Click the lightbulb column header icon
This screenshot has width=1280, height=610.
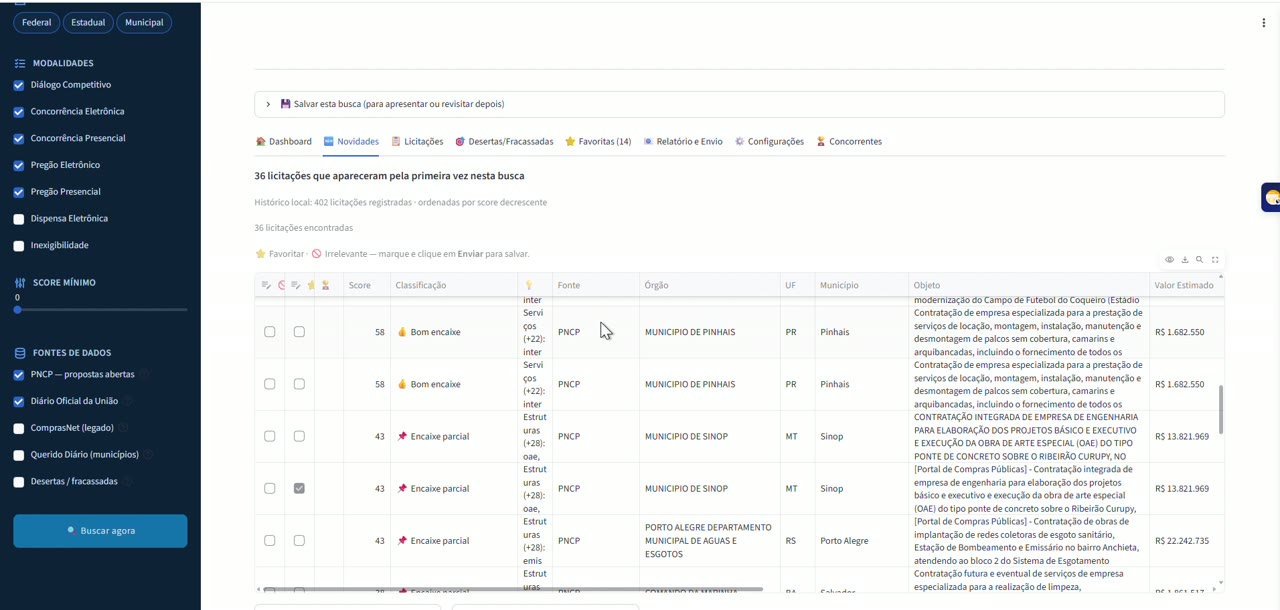click(x=529, y=285)
